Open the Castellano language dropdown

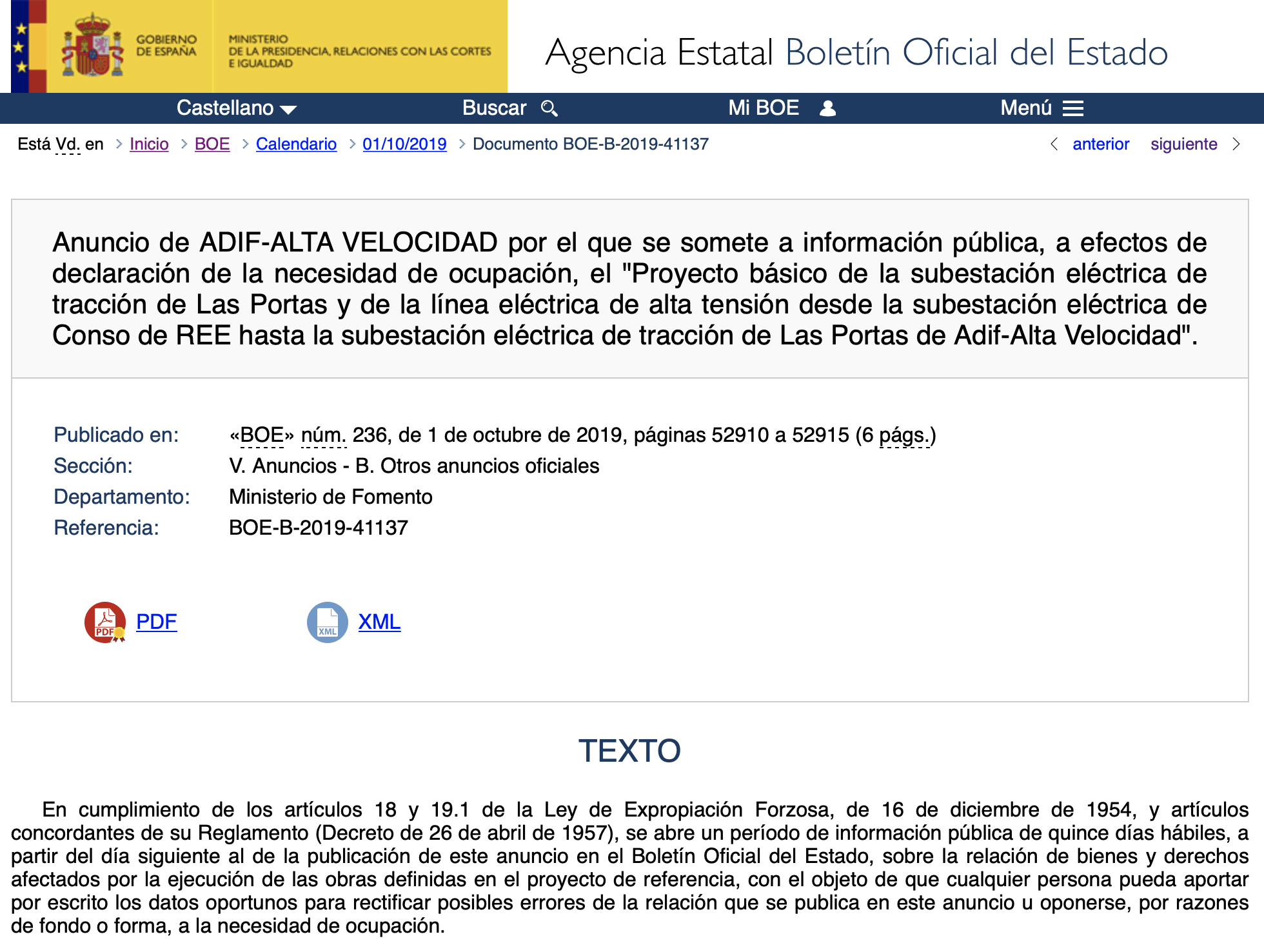tap(237, 108)
